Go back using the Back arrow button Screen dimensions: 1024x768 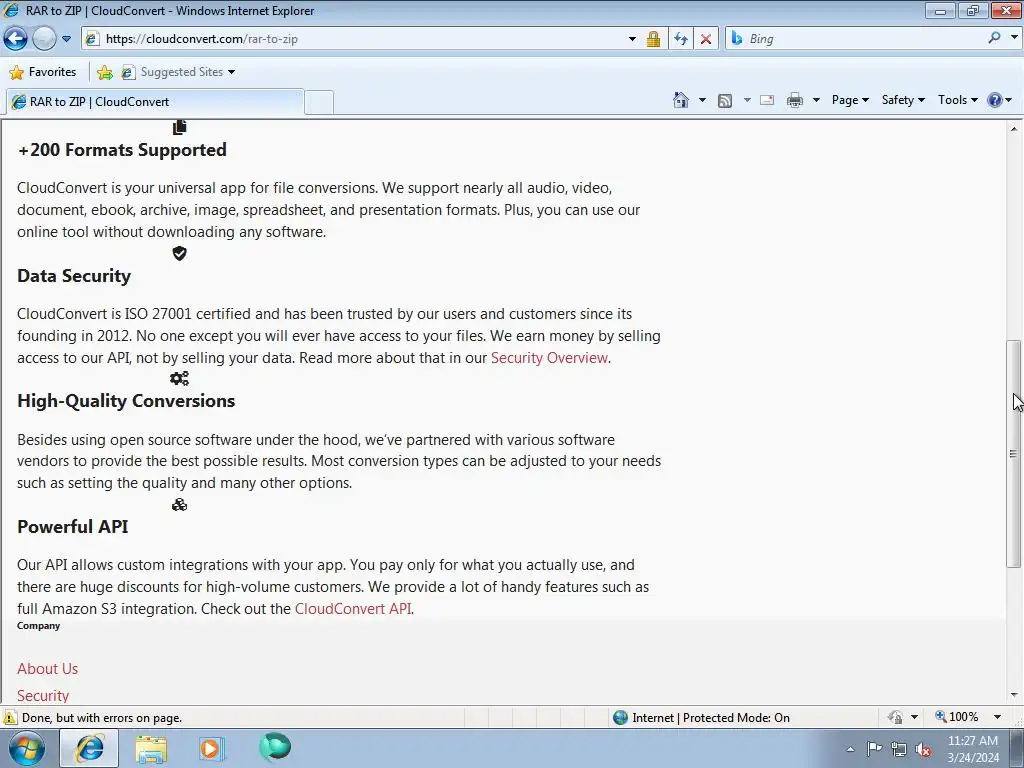tap(15, 39)
